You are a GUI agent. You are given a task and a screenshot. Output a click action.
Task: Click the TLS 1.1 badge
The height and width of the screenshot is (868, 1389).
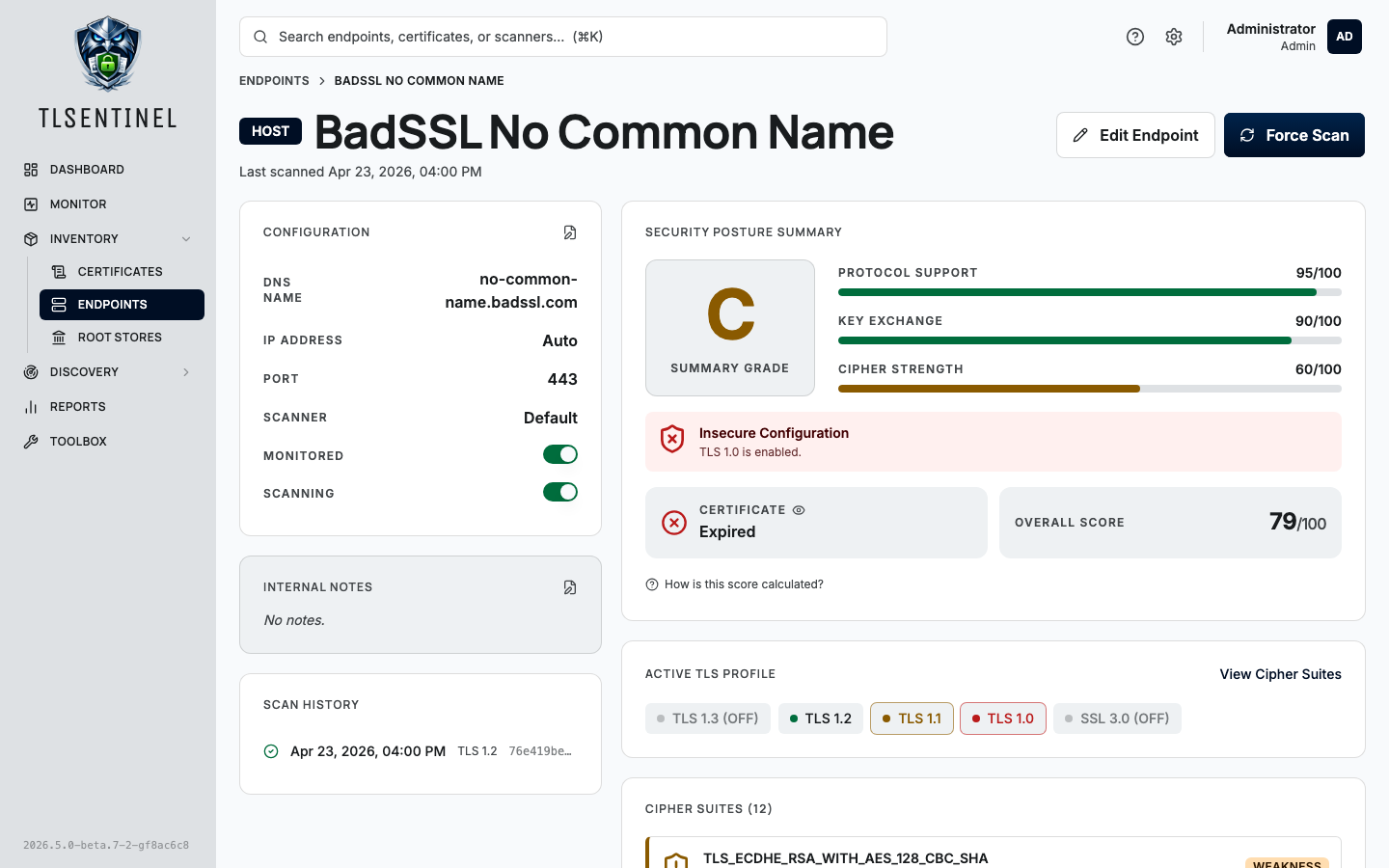(912, 719)
